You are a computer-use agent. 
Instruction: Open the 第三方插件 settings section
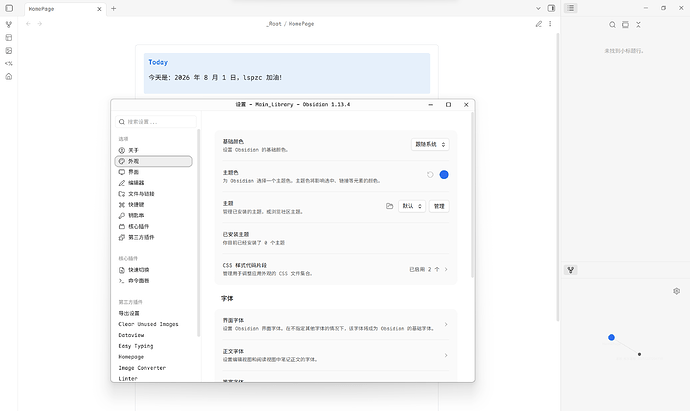pos(154,237)
